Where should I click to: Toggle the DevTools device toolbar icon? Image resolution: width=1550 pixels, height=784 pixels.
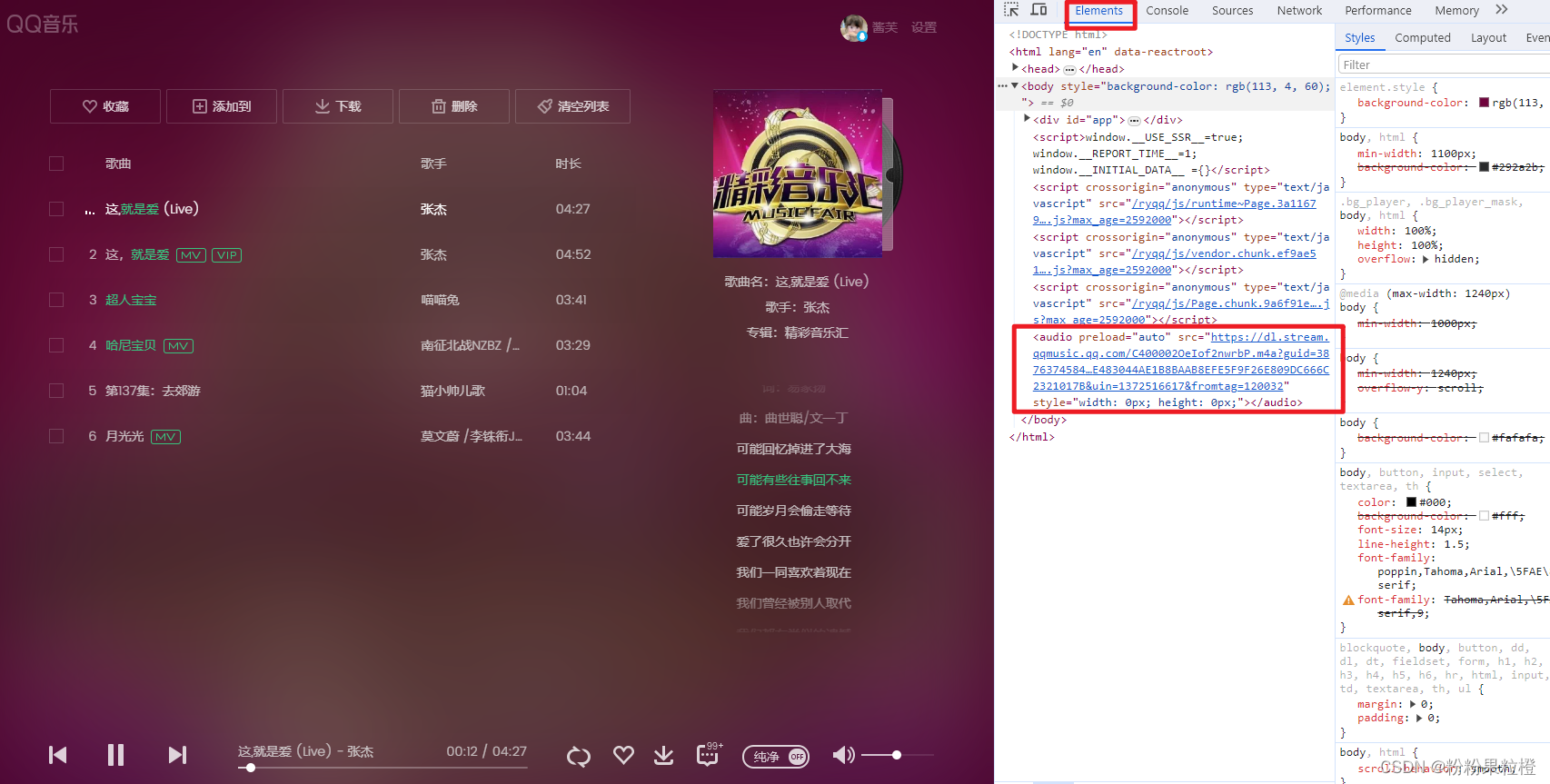coord(1038,10)
